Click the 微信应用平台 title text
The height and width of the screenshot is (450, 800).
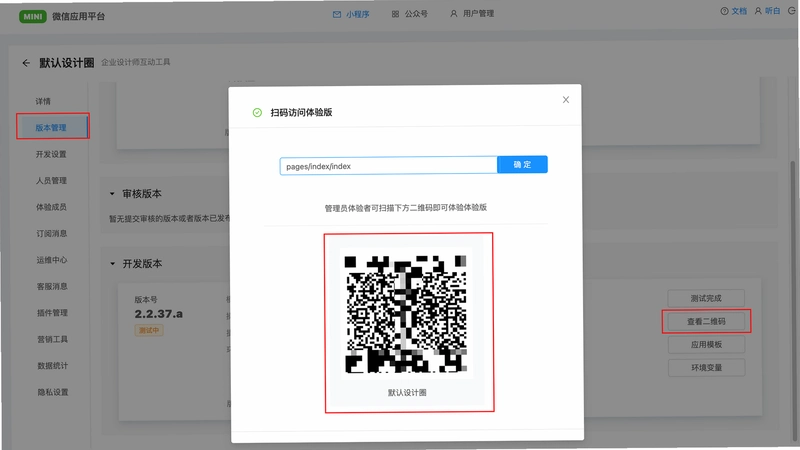[79, 16]
